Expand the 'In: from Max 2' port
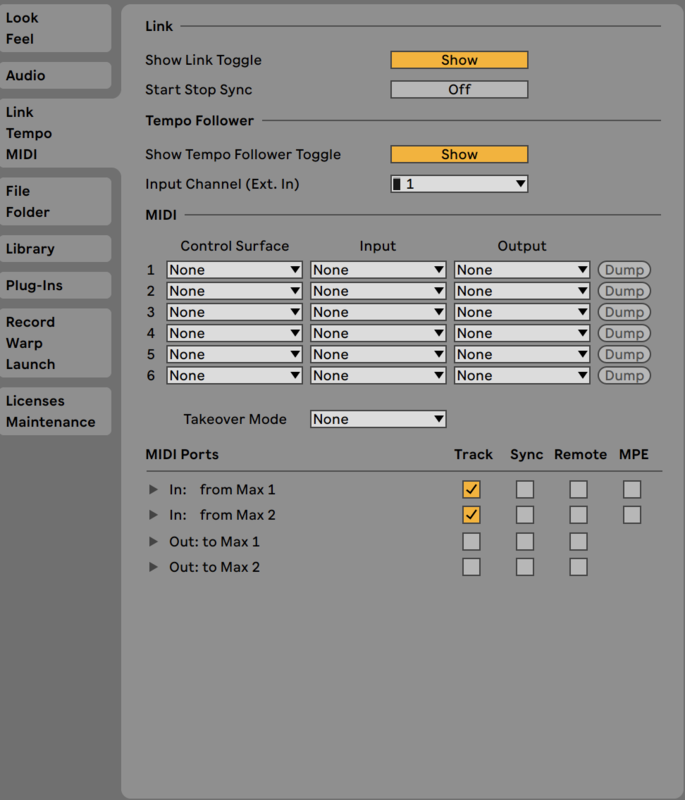 point(153,515)
